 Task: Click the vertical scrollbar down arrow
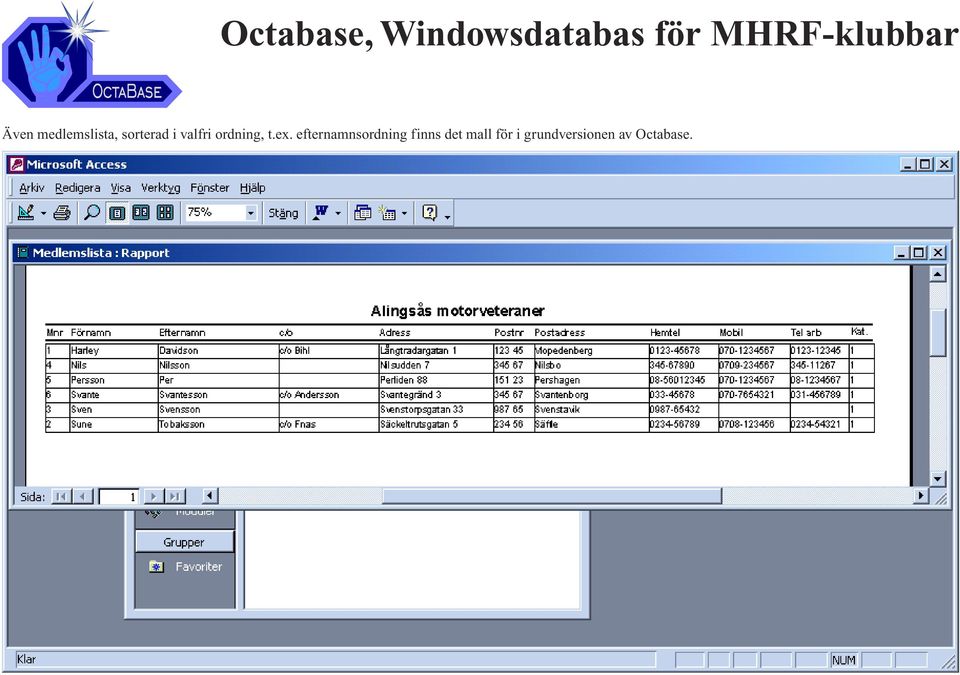(x=938, y=478)
